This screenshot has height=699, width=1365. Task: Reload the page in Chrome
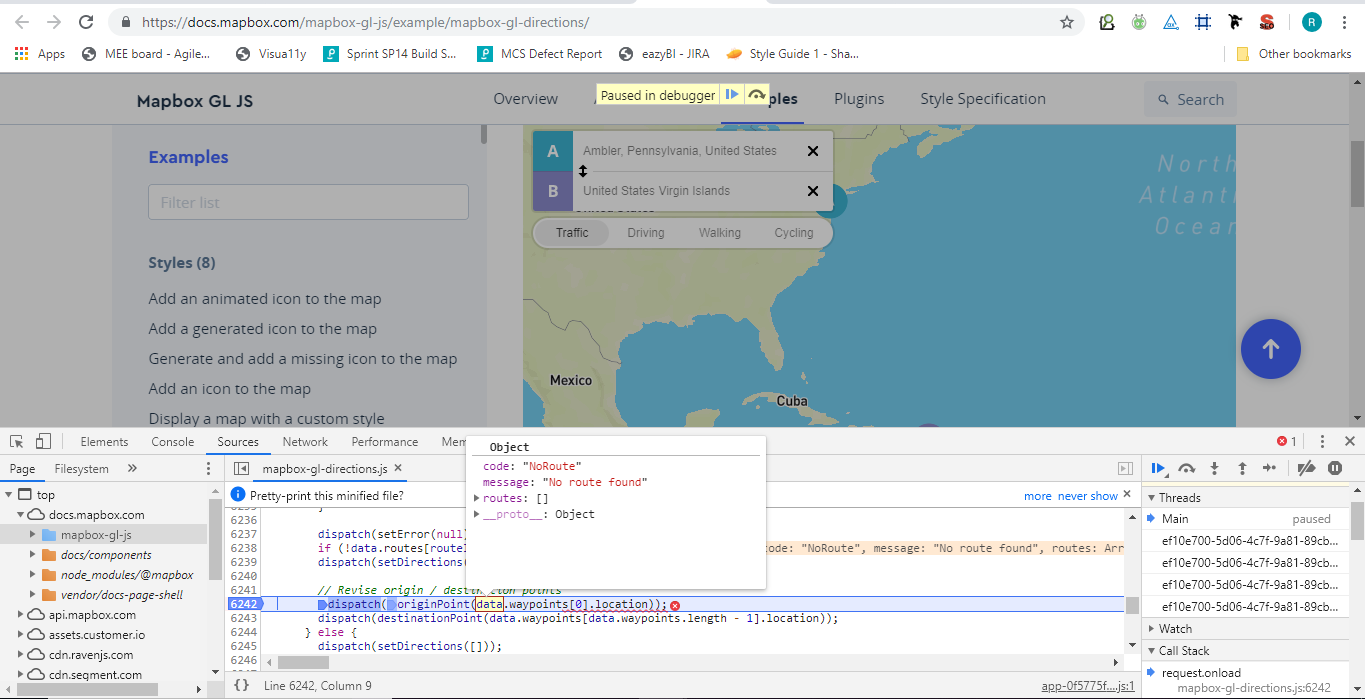coord(86,22)
